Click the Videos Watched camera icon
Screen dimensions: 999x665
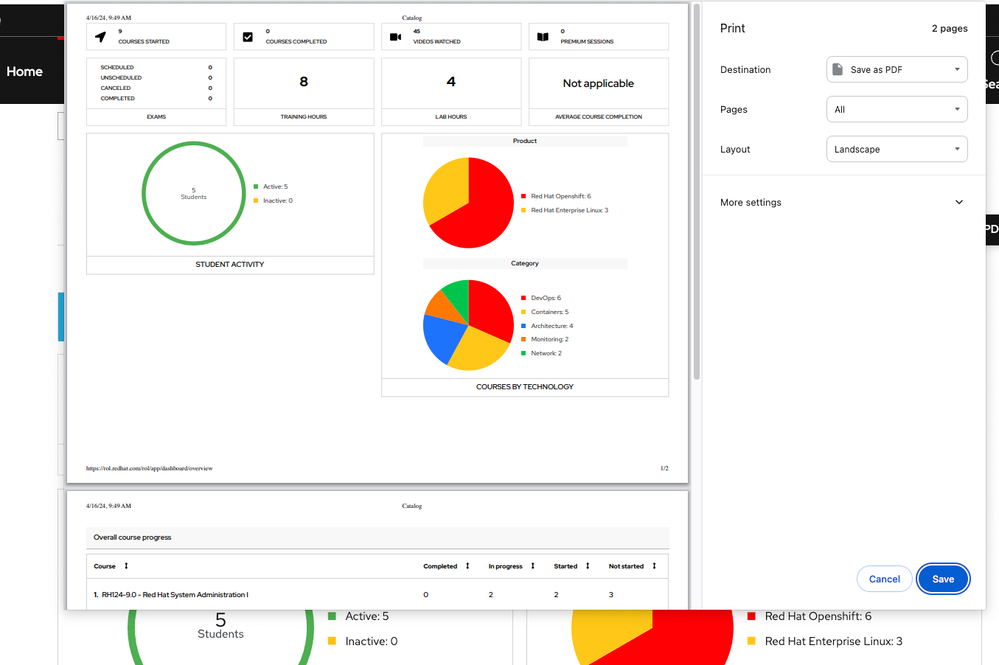click(x=395, y=37)
